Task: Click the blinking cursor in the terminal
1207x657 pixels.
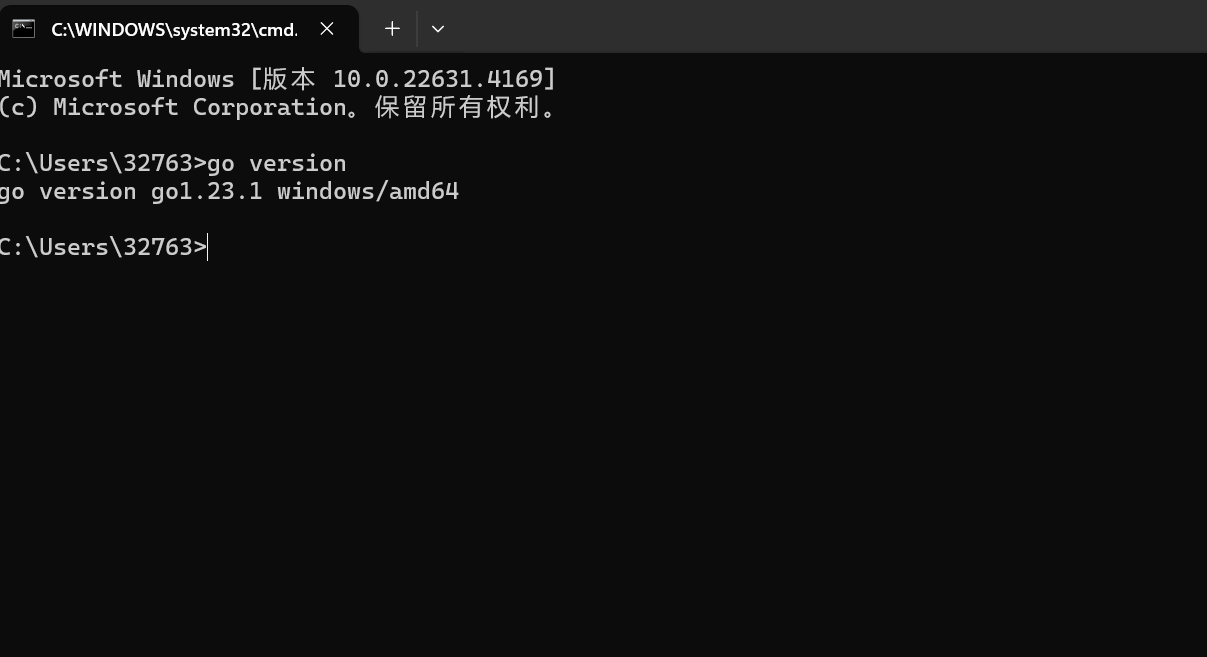Action: coord(206,247)
